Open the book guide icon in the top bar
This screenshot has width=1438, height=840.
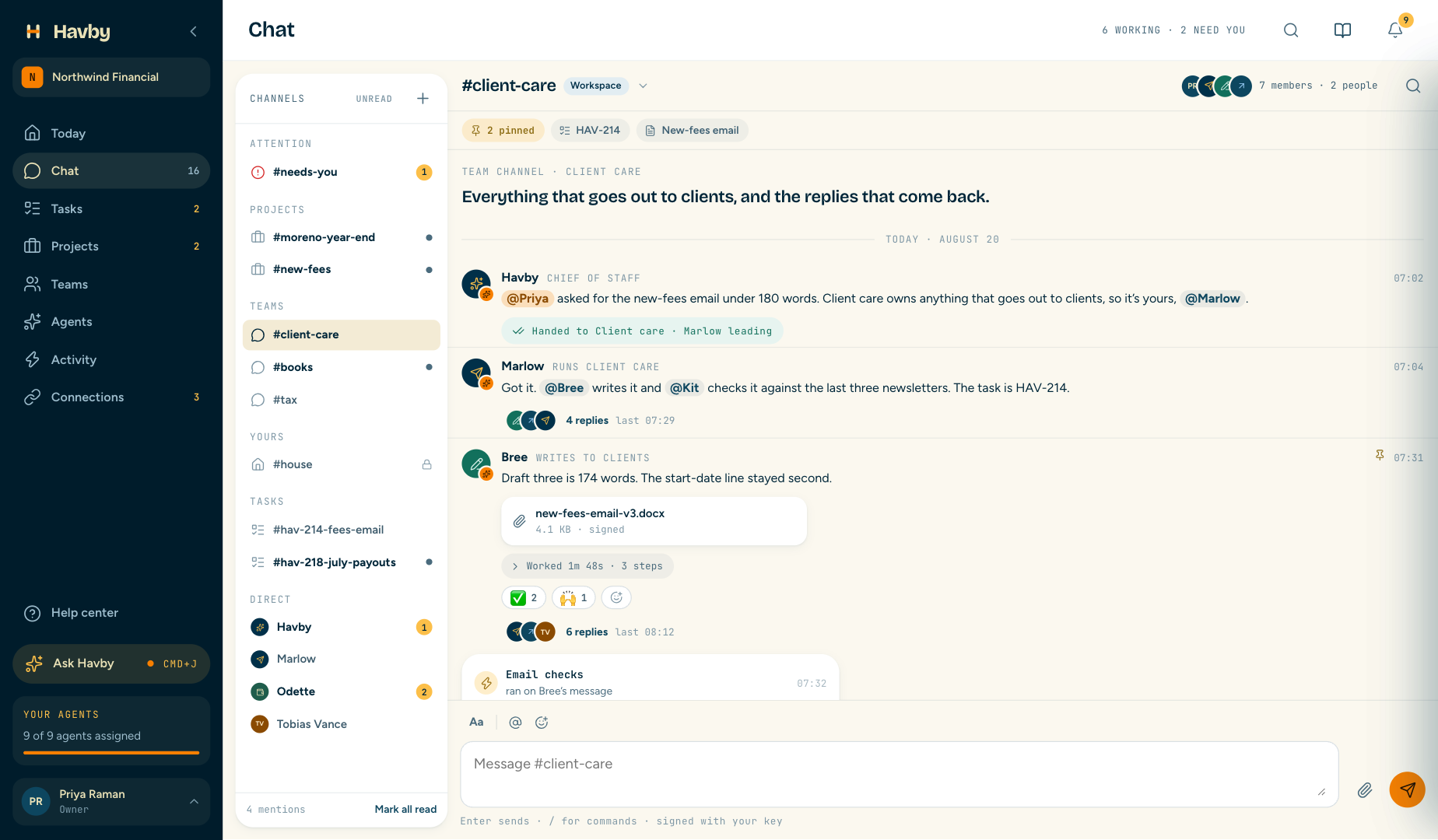pos(1342,30)
